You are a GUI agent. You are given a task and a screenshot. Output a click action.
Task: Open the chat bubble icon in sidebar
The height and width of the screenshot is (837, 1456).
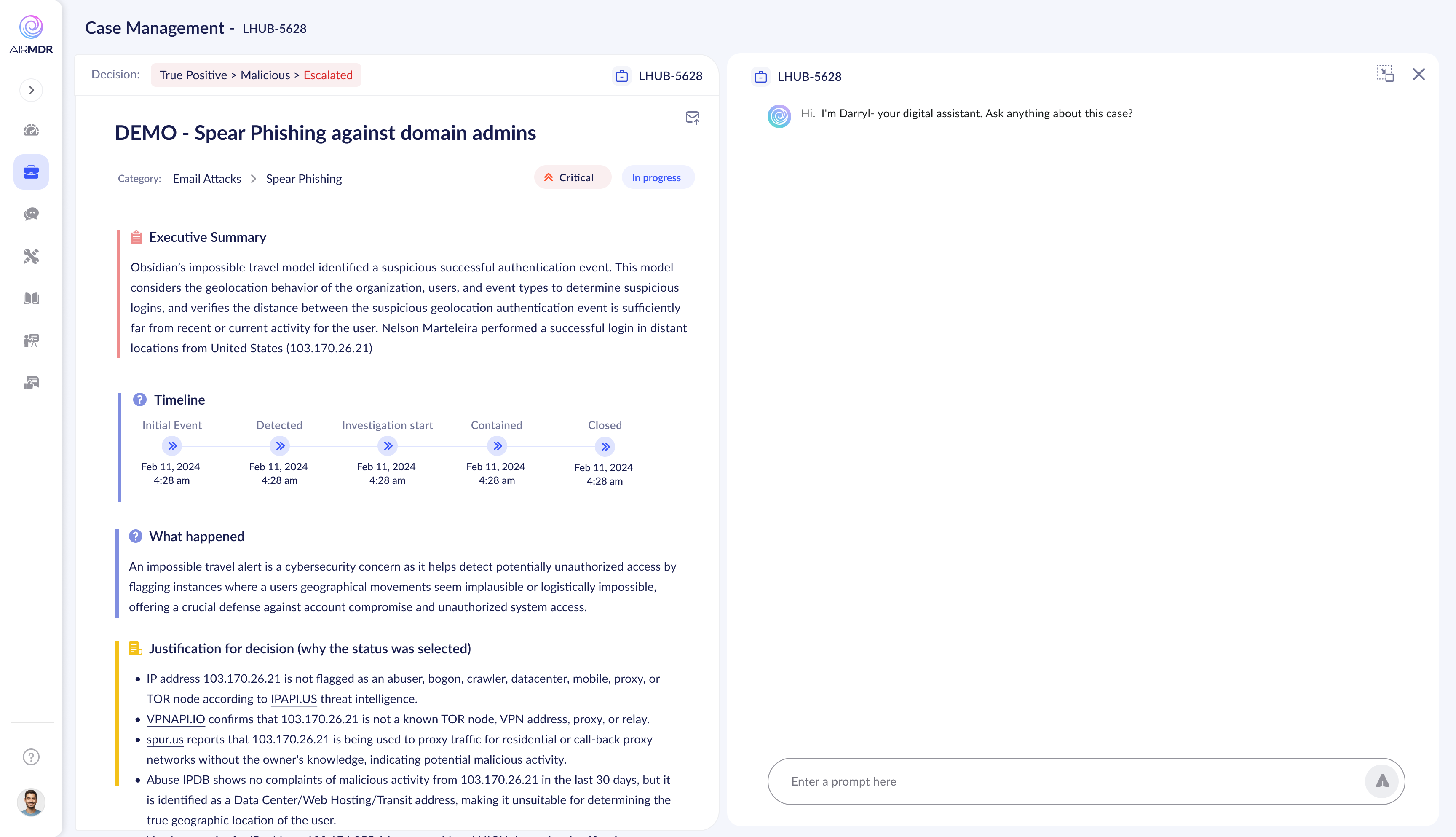(x=31, y=214)
